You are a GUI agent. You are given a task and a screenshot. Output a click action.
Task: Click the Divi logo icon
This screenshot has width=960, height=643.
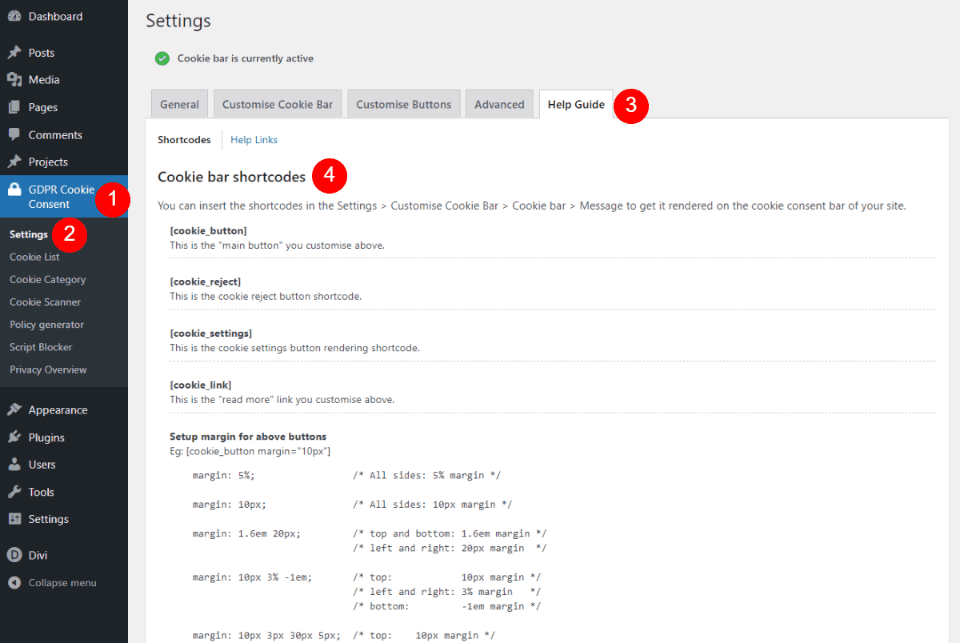pos(14,555)
